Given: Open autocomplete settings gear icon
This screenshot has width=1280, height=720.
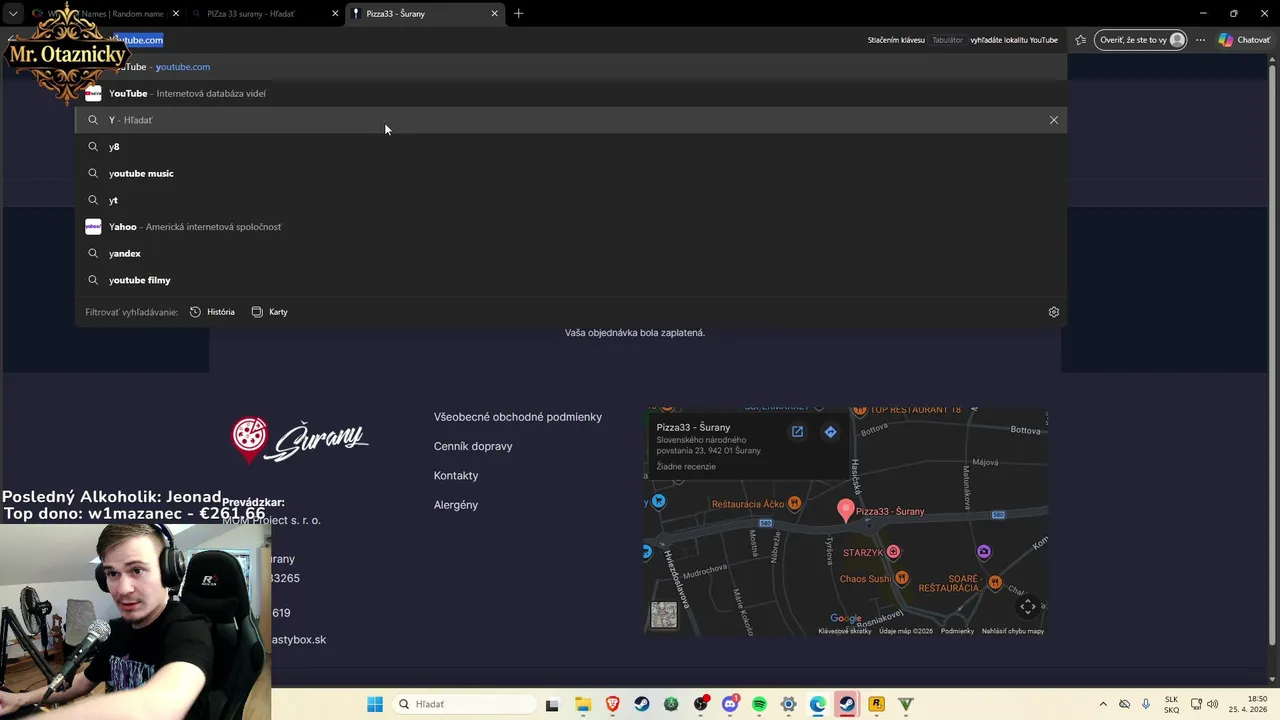Looking at the screenshot, I should (x=1053, y=312).
